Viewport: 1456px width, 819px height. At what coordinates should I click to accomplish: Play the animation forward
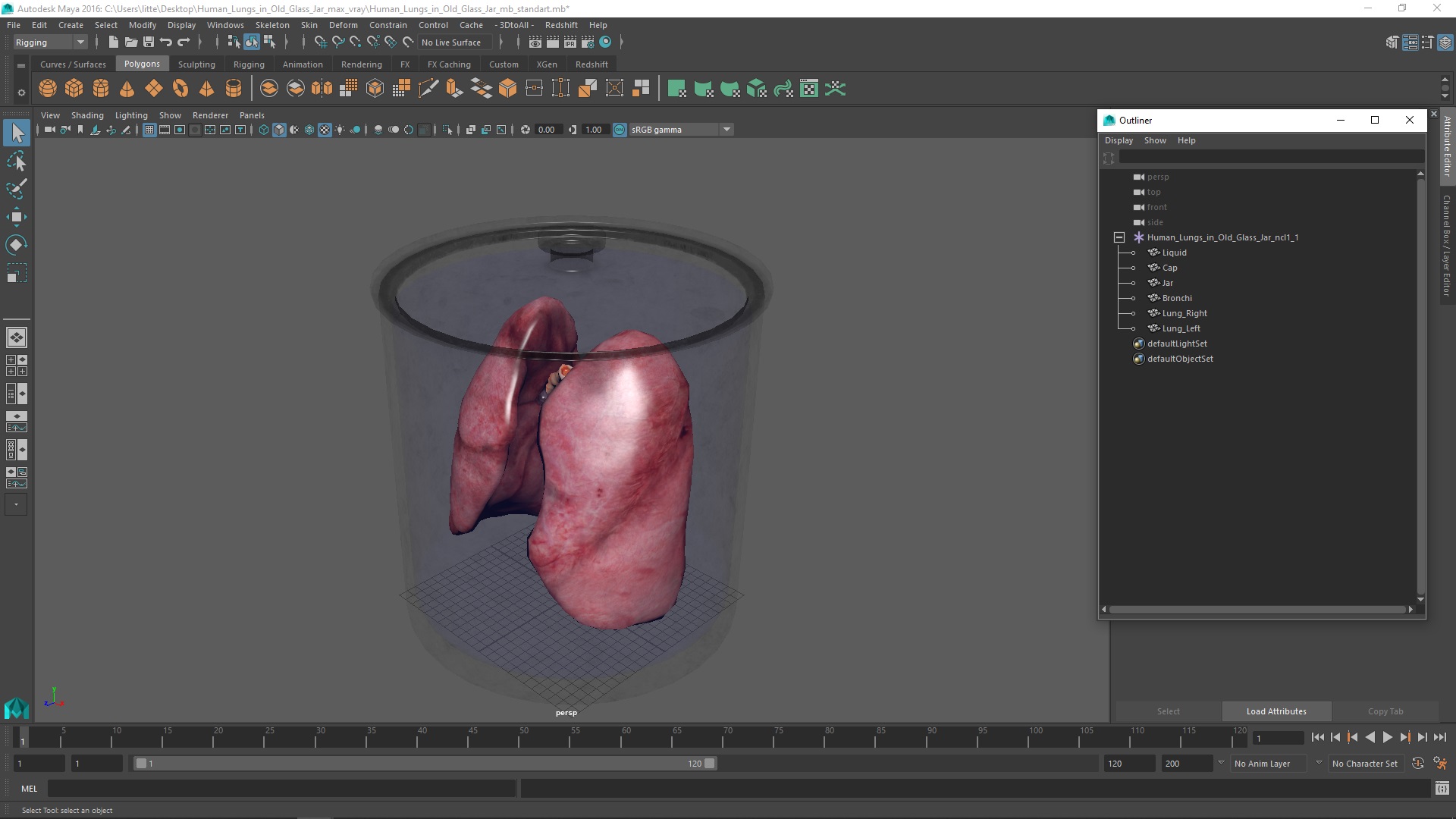1388,737
